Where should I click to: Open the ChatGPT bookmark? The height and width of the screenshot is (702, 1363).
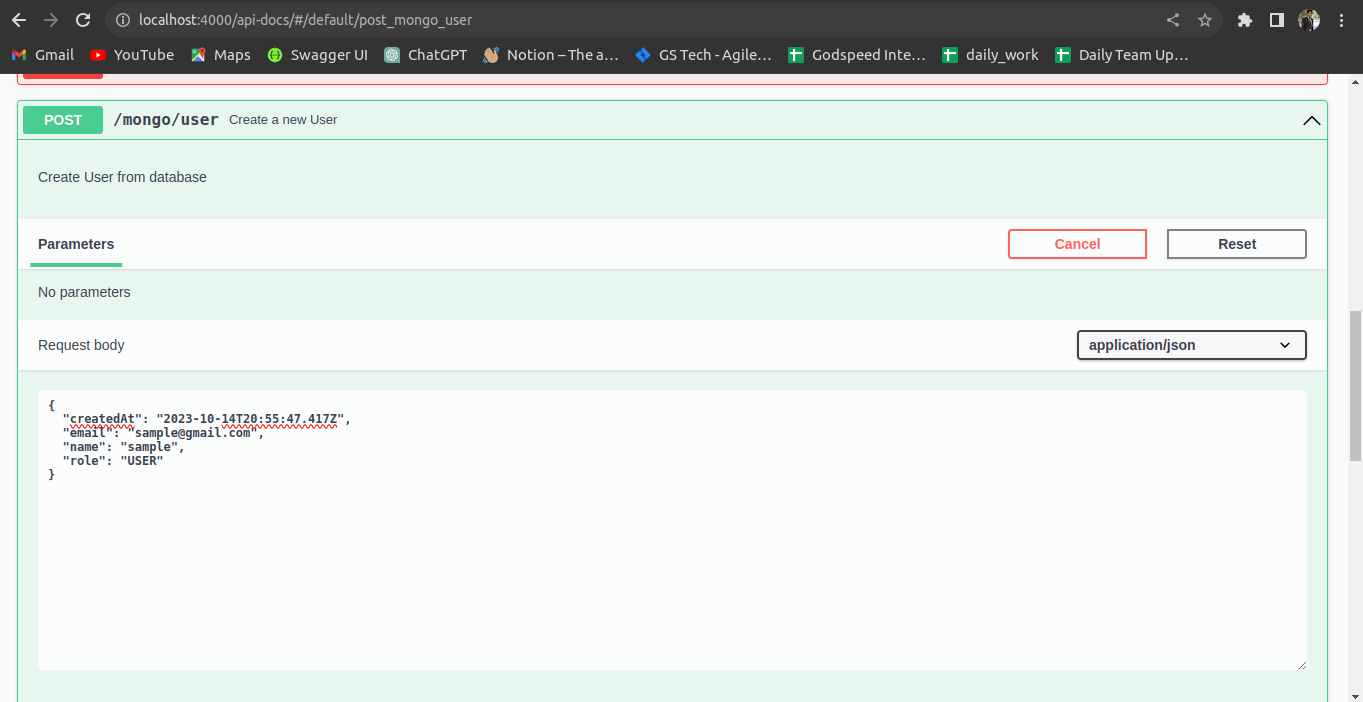point(426,55)
